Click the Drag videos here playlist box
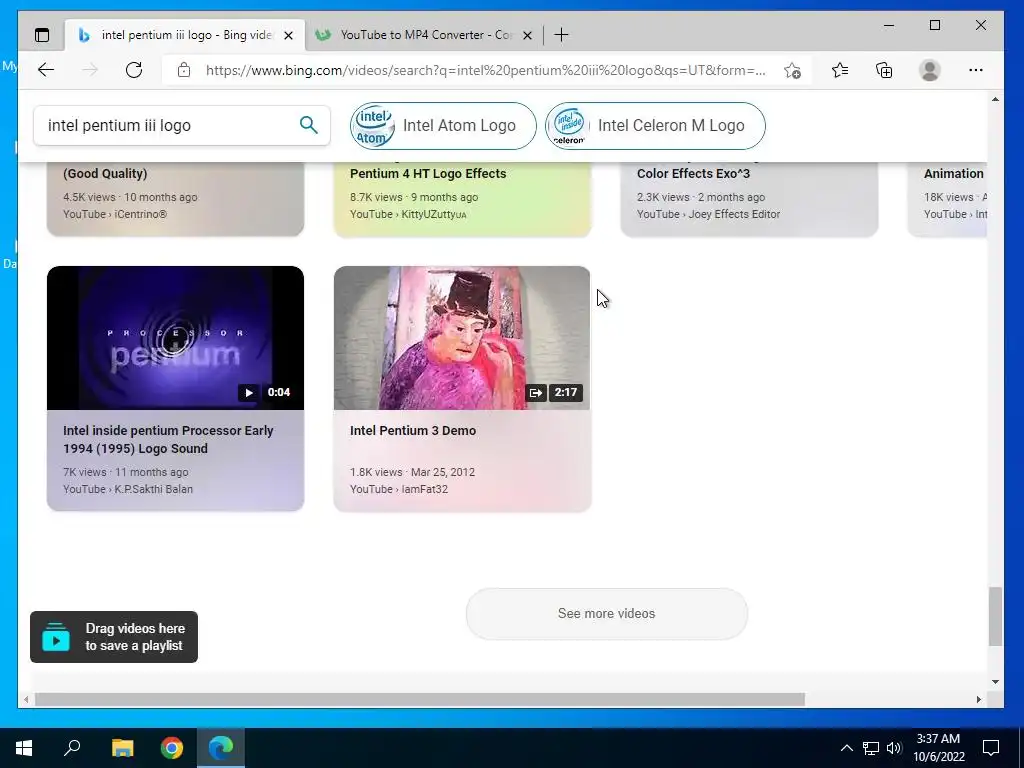 (x=114, y=637)
